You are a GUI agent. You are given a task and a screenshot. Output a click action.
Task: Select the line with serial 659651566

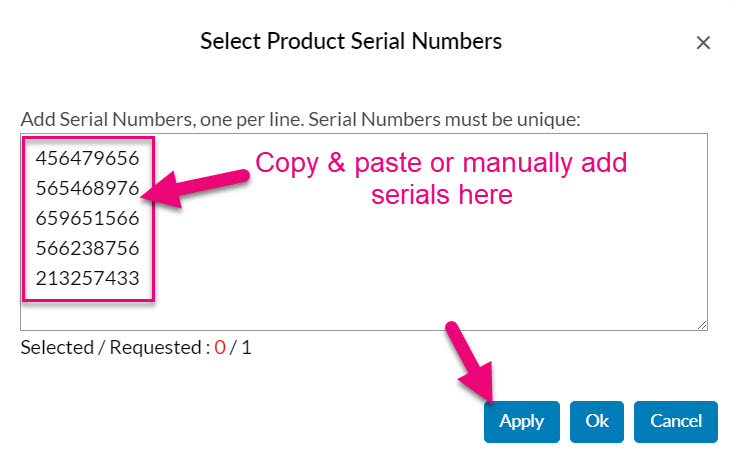click(x=88, y=218)
